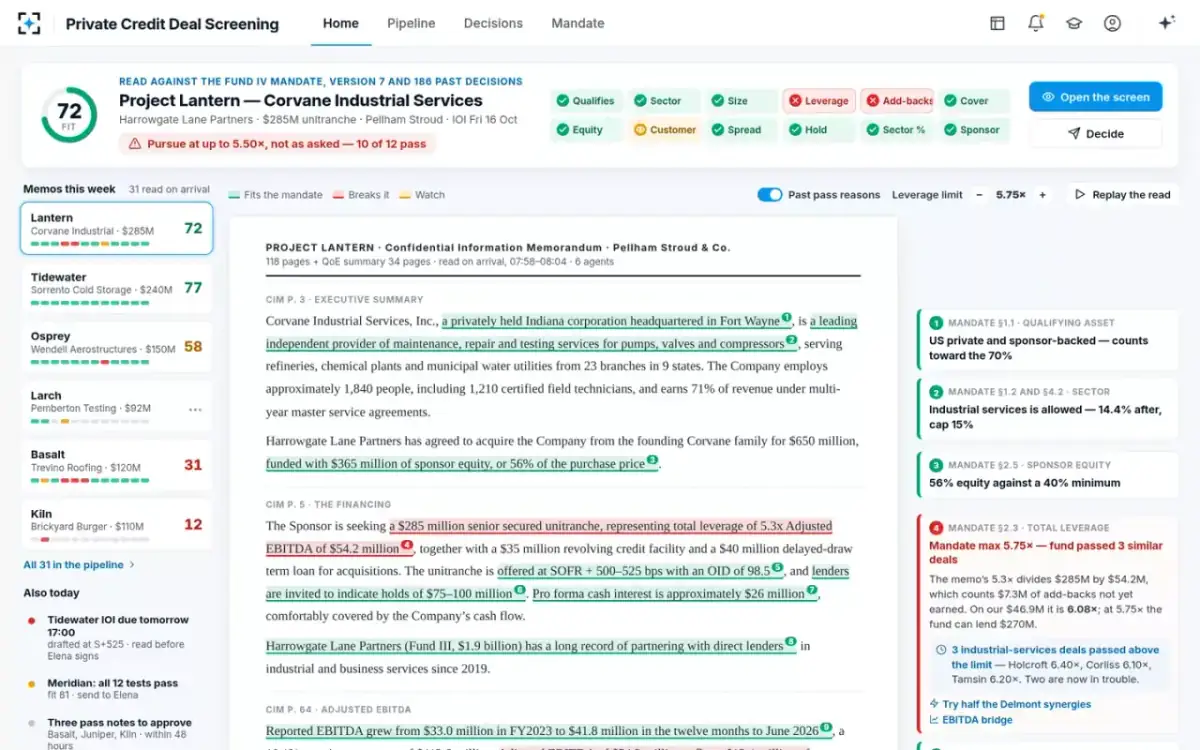Click the red Leverage fail chip

click(819, 101)
